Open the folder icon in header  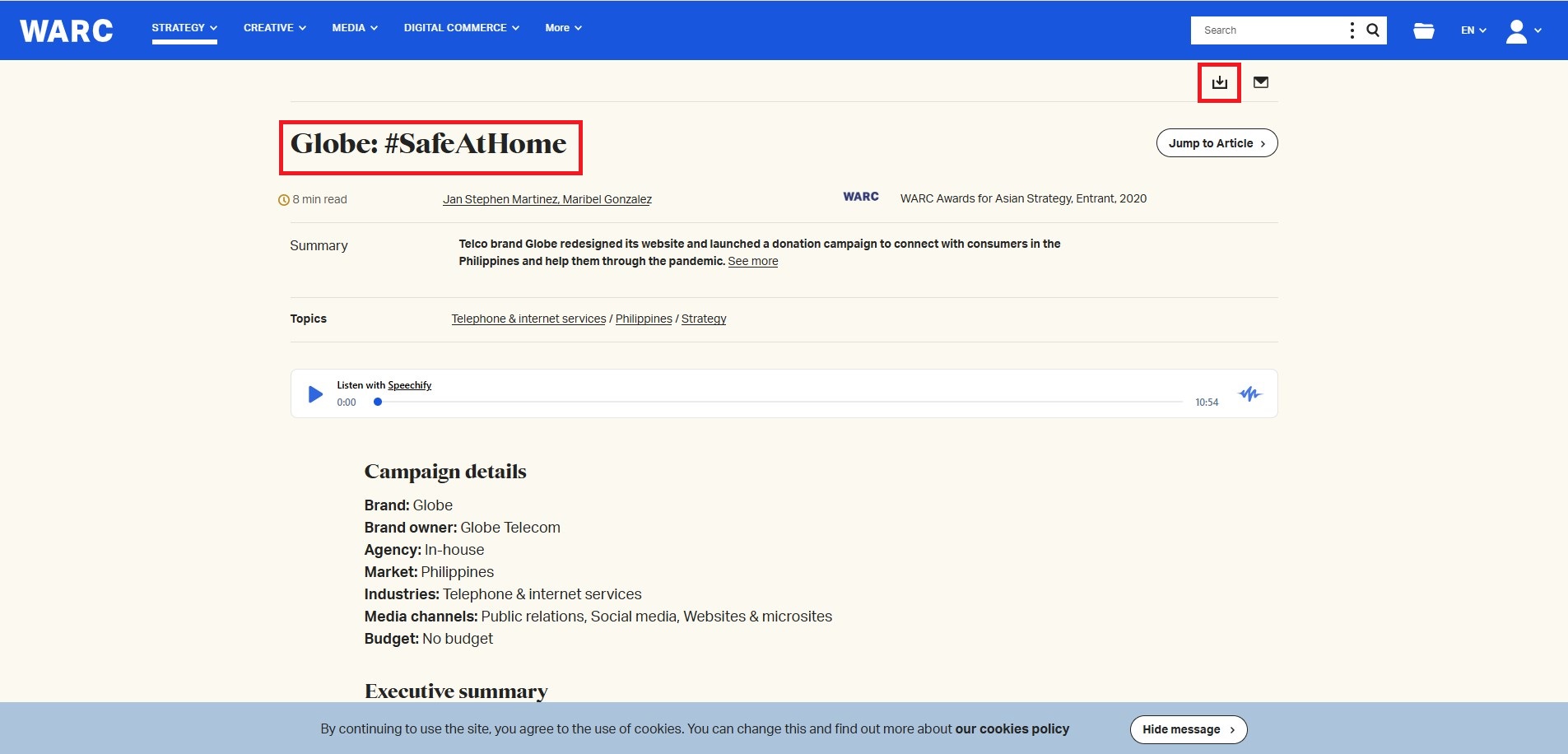click(1423, 30)
